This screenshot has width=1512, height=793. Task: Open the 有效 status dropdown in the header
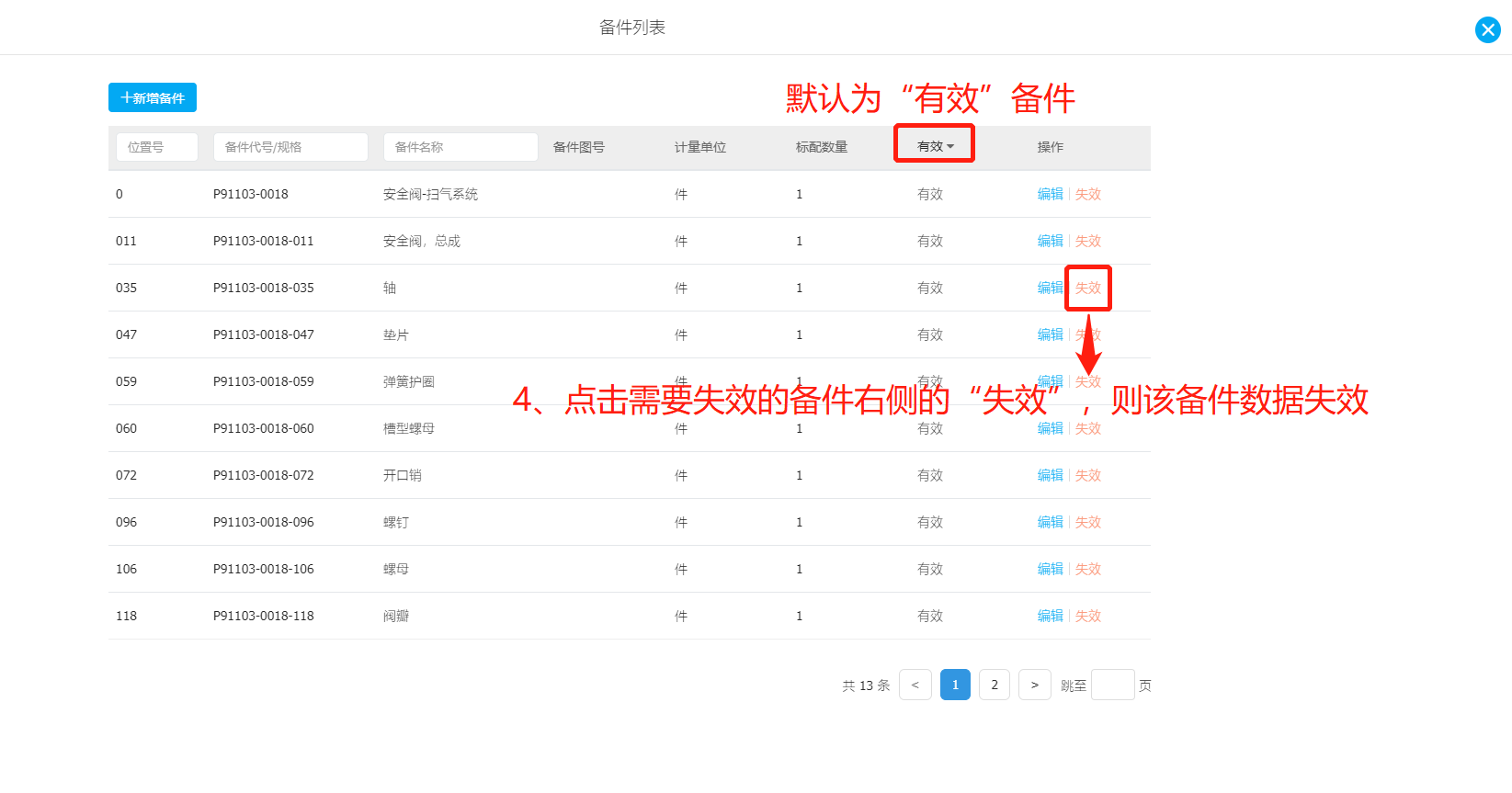click(936, 146)
